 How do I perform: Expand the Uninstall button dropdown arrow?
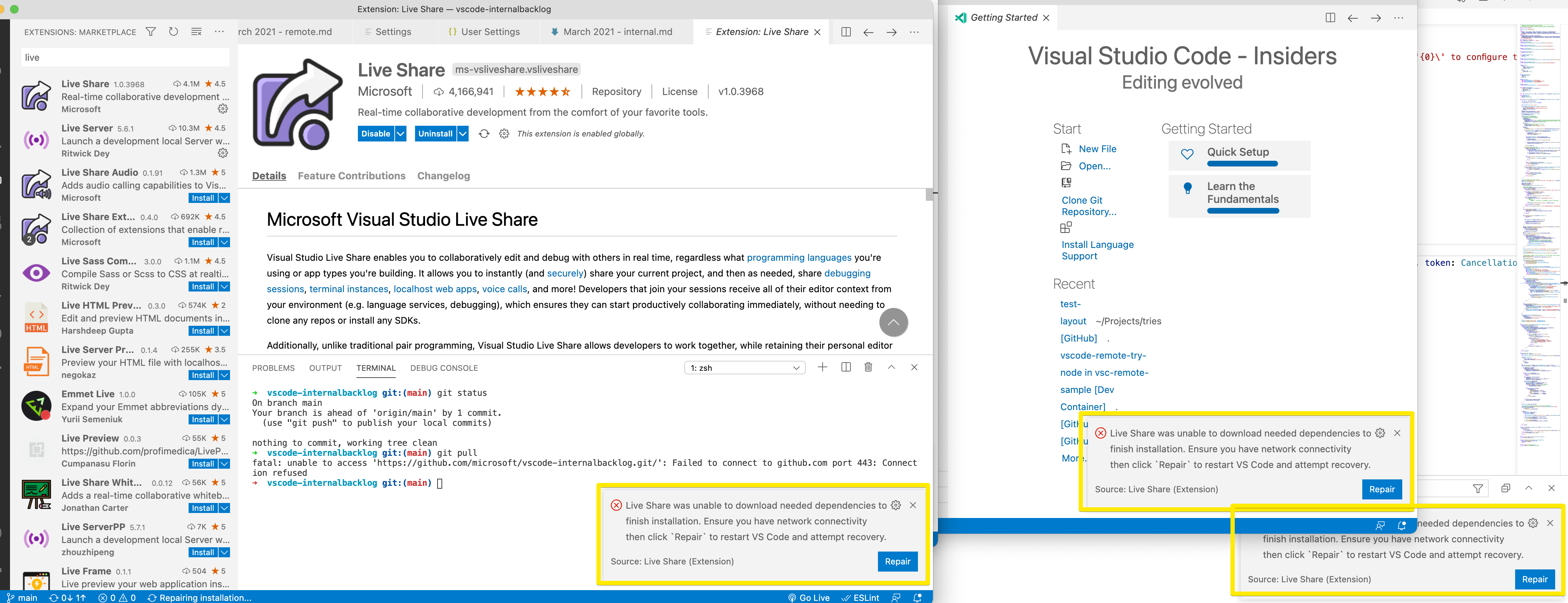(463, 134)
